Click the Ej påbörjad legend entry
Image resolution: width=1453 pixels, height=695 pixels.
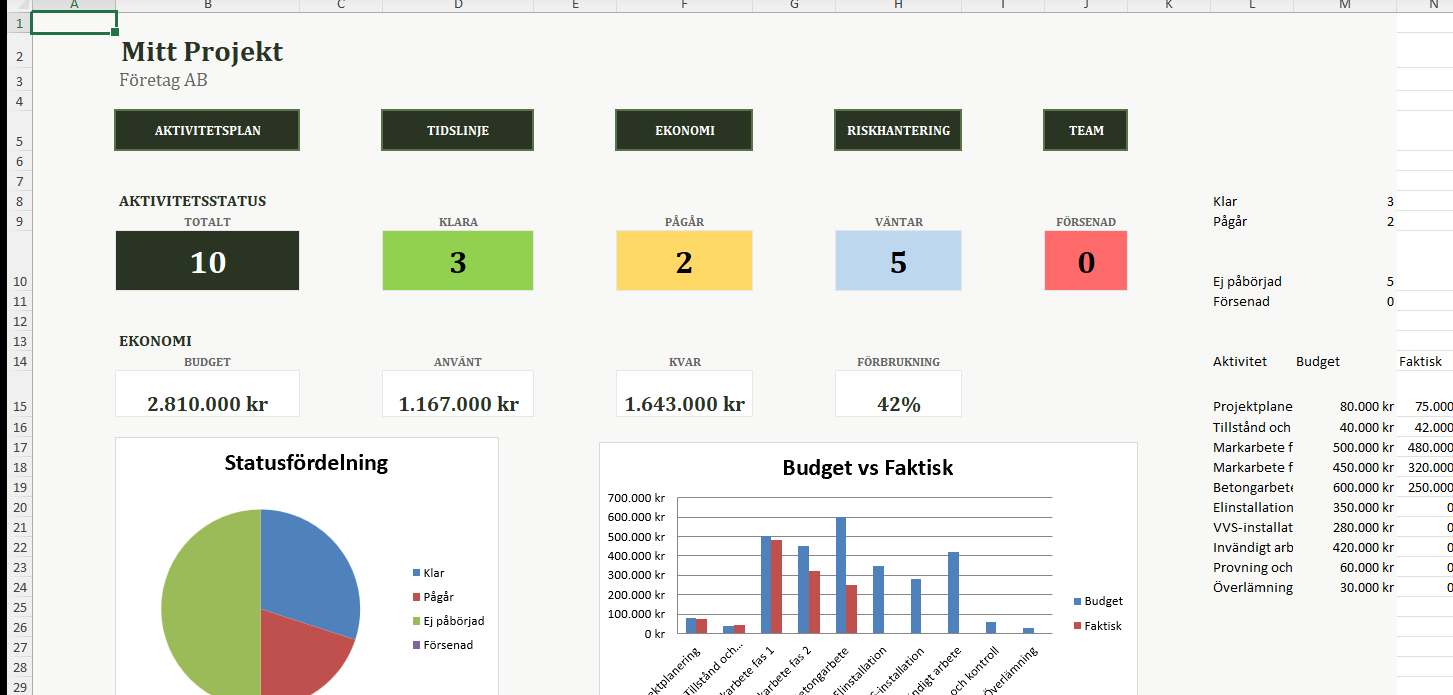coord(448,621)
